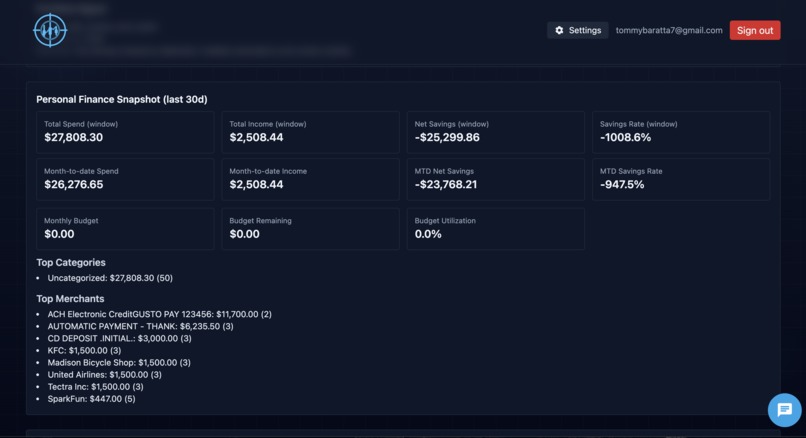Viewport: 806px width, 438px height.
Task: Select the Personal Finance Snapshot heading
Action: pyautogui.click(x=122, y=99)
